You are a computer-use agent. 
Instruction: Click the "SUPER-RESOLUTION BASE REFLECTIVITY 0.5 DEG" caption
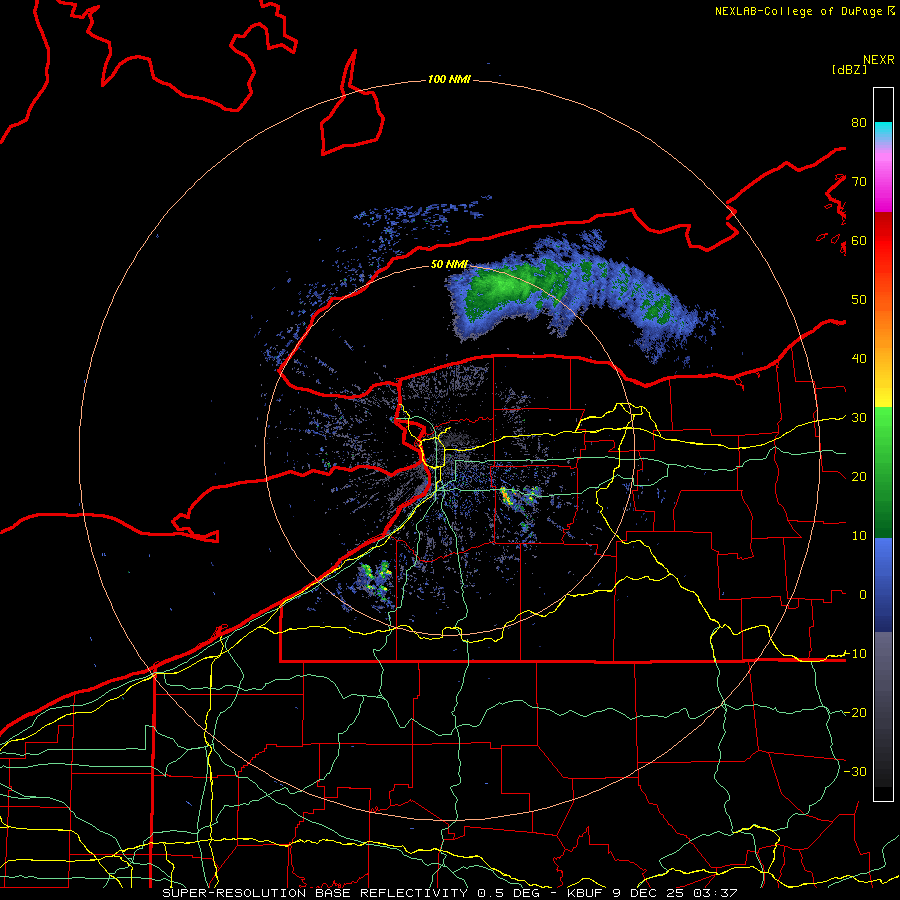point(350,893)
